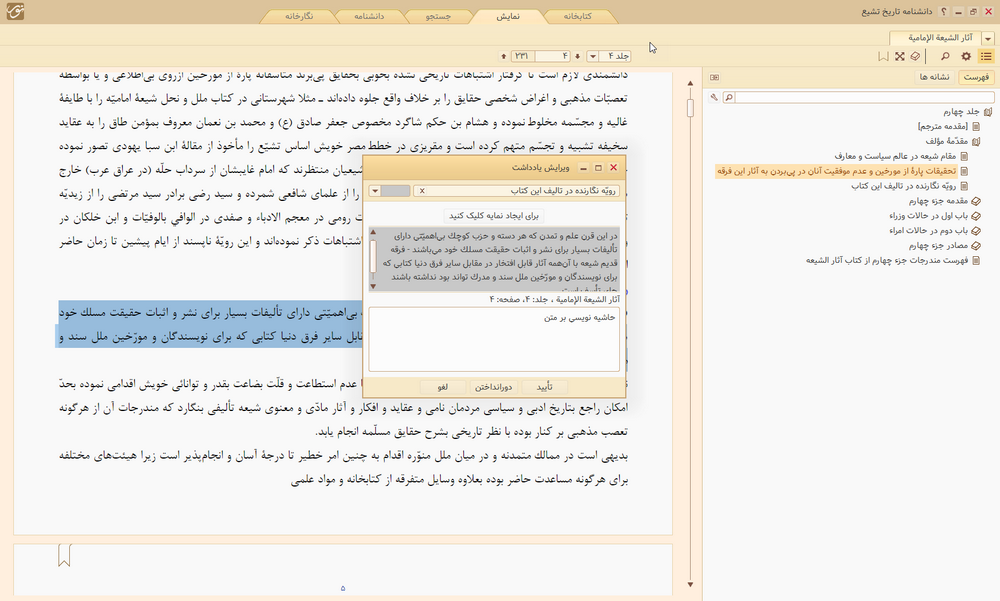Click the bookmark ribbon icon in the toolbar
The height and width of the screenshot is (601, 1000).
(x=883, y=57)
